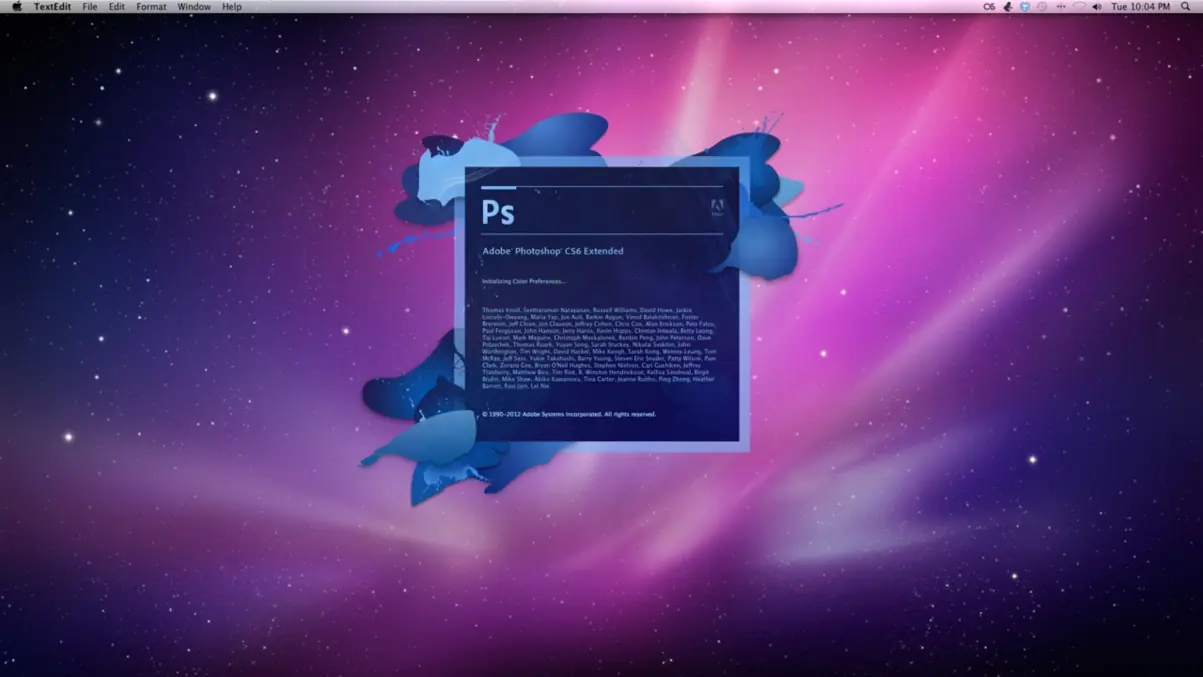
Task: Open the TextEdit application menu
Action: (52, 7)
